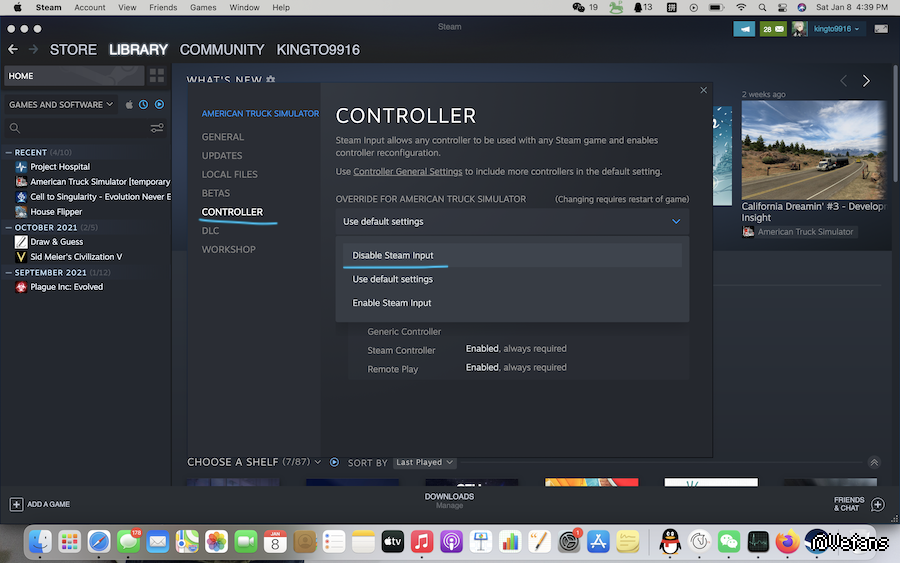This screenshot has height=563, width=900.
Task: Open Last Played sort dropdown
Action: (x=424, y=462)
